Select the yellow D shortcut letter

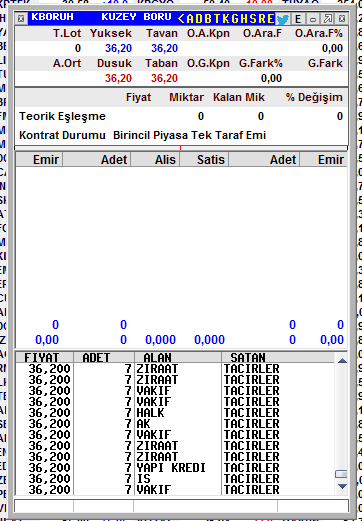pyautogui.click(x=199, y=19)
